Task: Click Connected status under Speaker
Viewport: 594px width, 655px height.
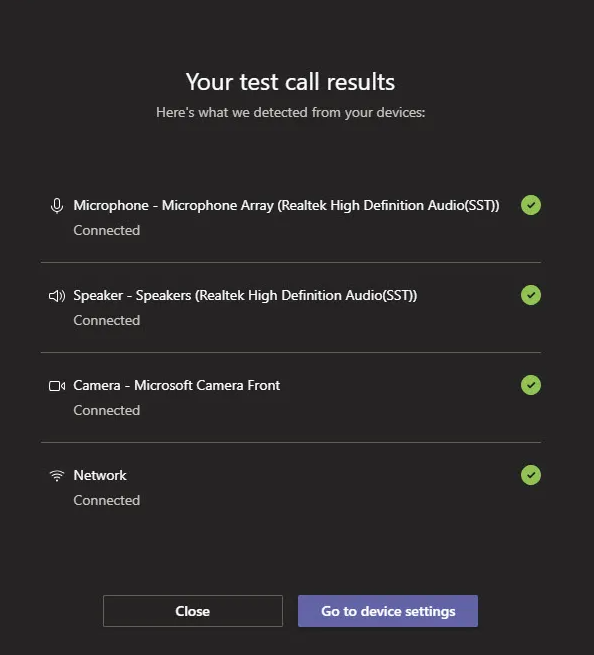Action: click(x=107, y=320)
